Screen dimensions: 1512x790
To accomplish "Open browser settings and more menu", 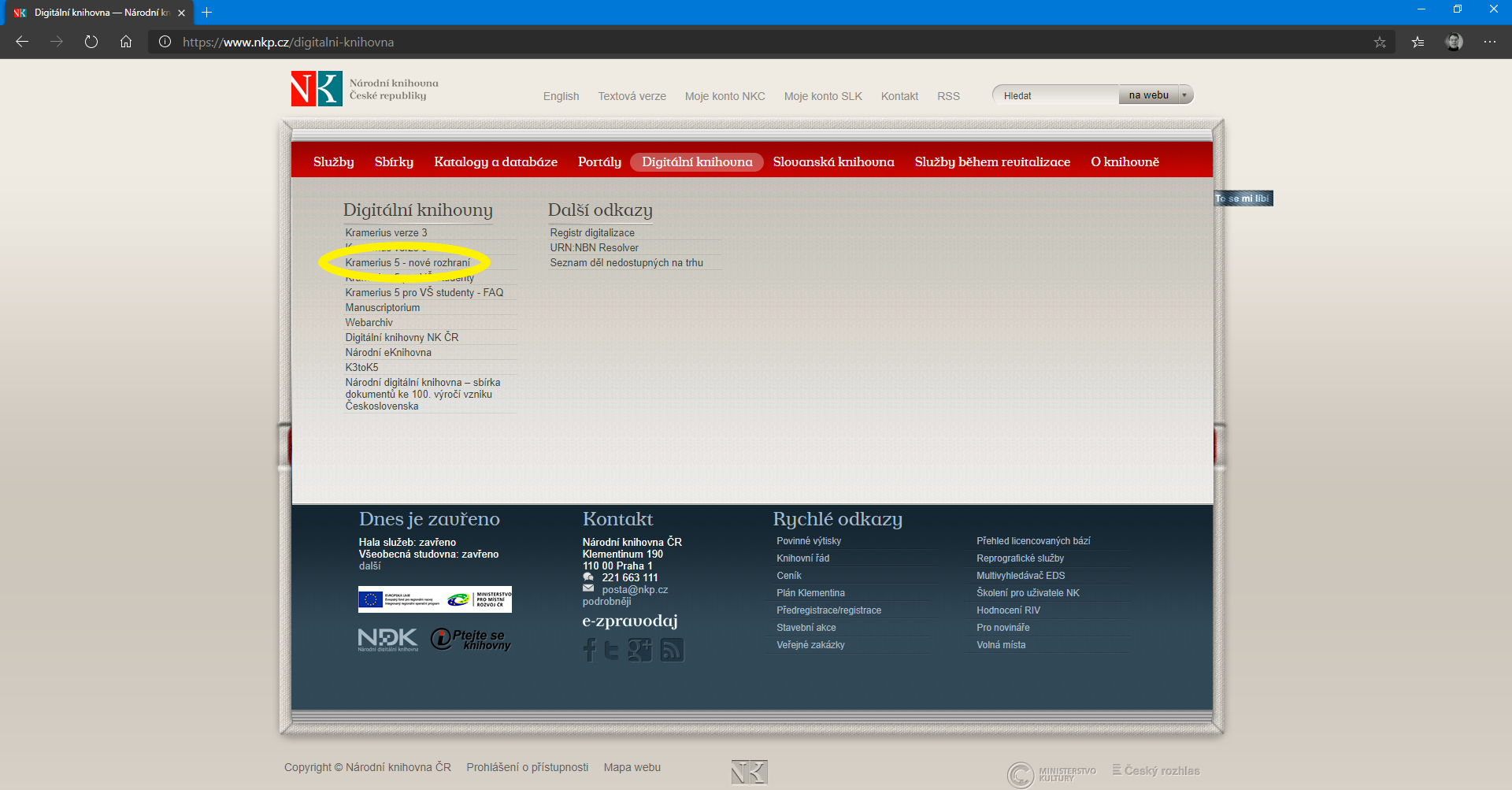I will [x=1490, y=42].
